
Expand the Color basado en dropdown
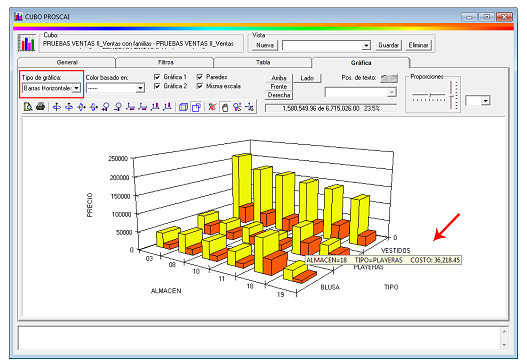point(140,88)
